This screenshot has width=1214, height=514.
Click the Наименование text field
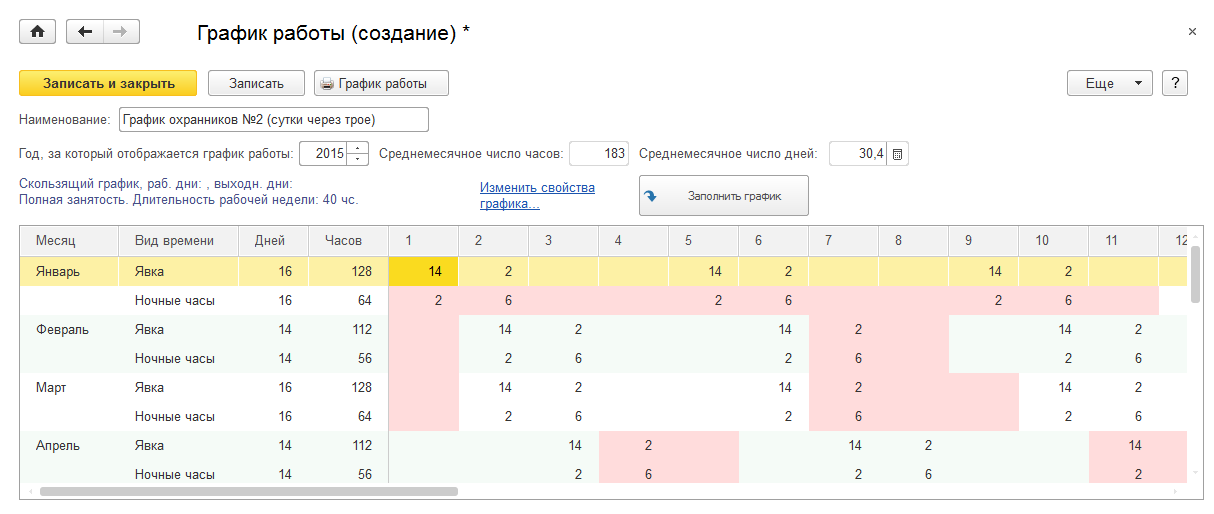coord(273,120)
